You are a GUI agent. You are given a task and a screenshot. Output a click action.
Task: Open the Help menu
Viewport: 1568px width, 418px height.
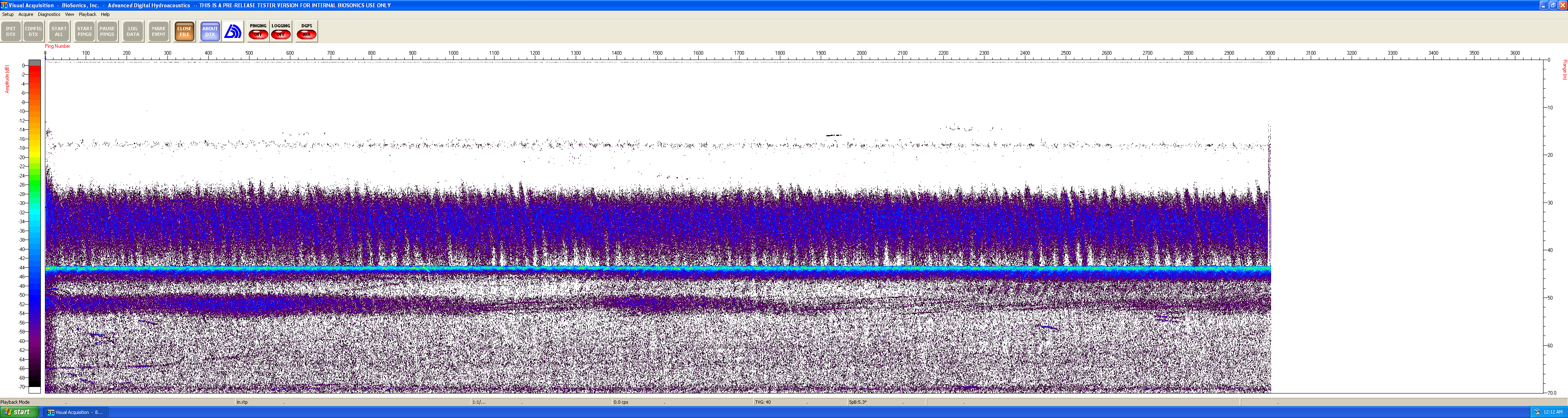click(x=105, y=14)
